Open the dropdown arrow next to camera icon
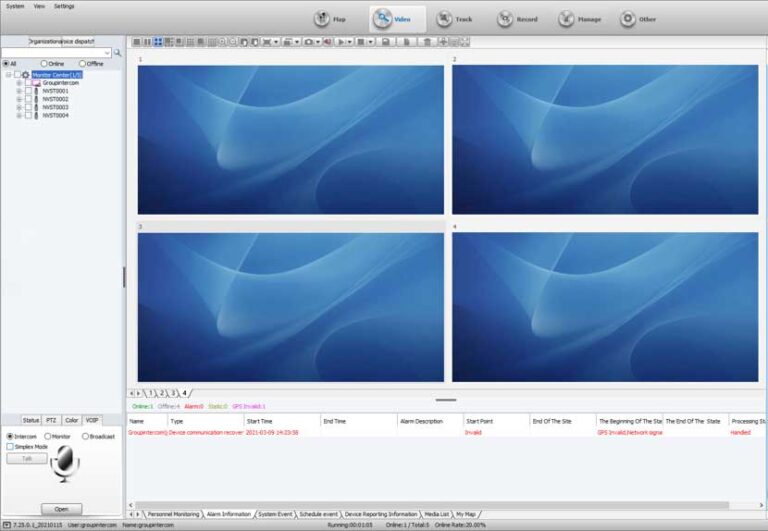The width and height of the screenshot is (768, 531). (x=317, y=42)
